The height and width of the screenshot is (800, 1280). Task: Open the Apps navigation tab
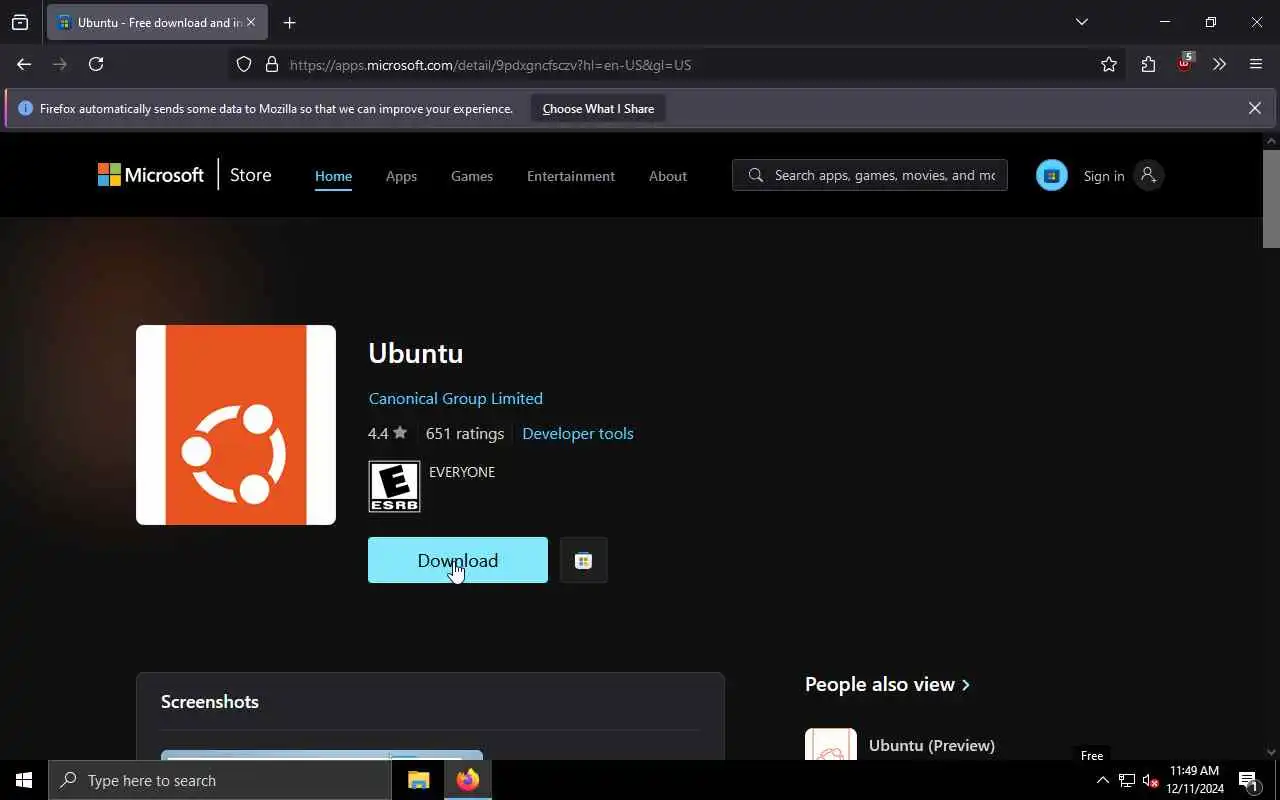[x=401, y=176]
